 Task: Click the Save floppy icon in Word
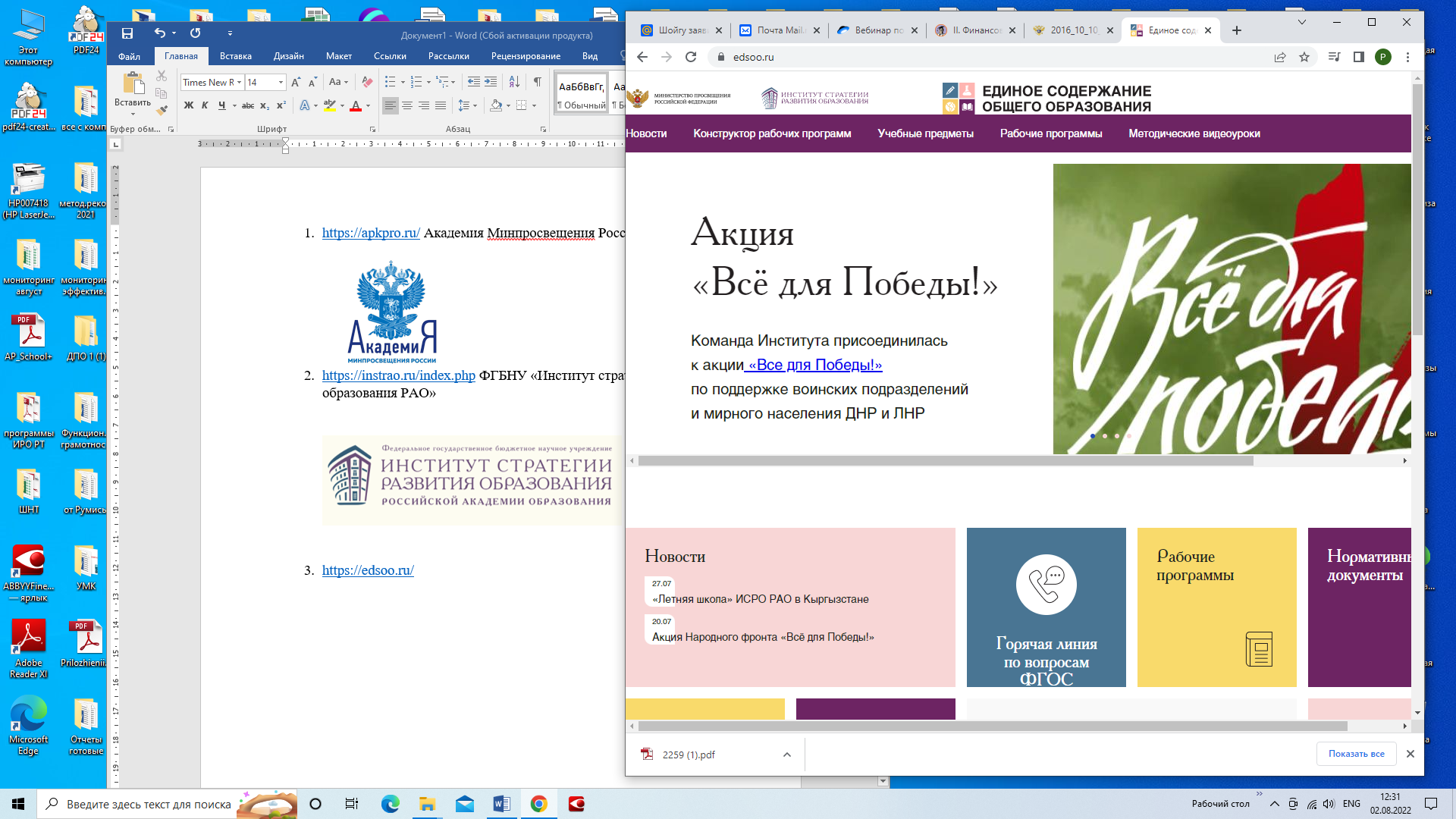click(127, 33)
